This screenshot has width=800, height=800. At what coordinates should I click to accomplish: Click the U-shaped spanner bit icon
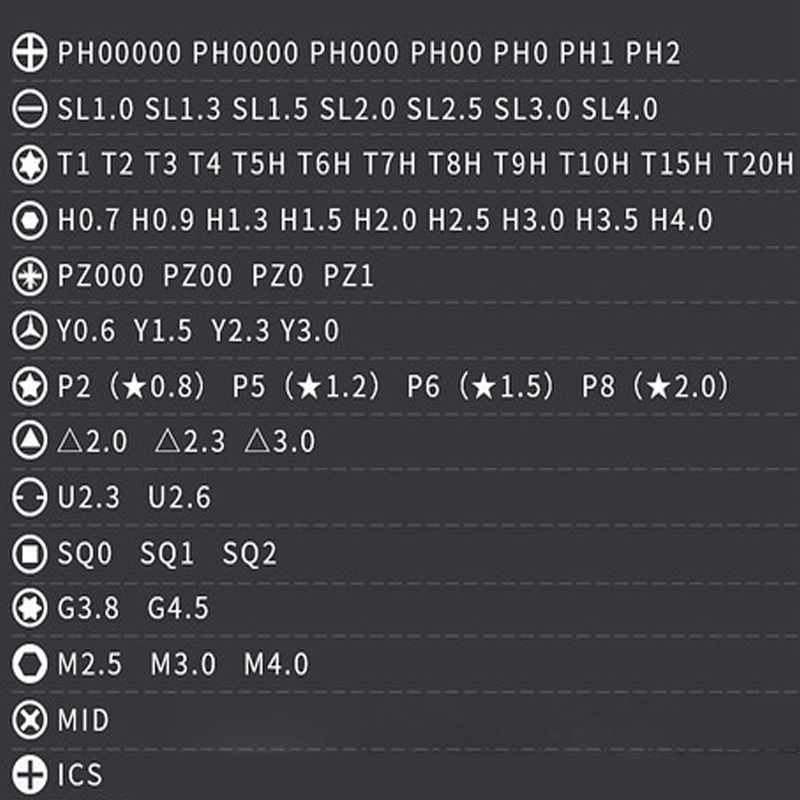pos(30,497)
